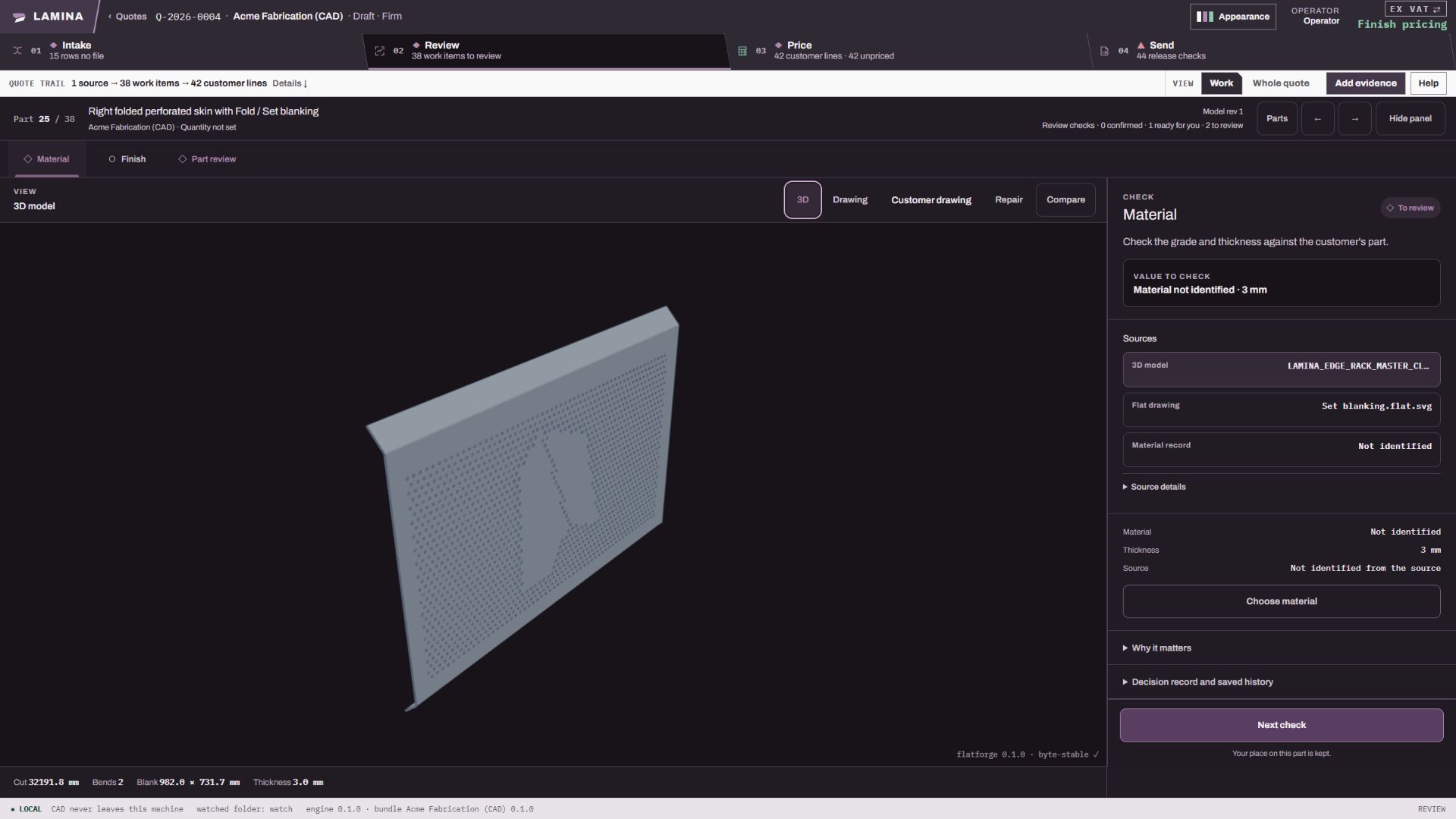Go to Send step
The width and height of the screenshot is (1456, 819).
coord(1271,51)
